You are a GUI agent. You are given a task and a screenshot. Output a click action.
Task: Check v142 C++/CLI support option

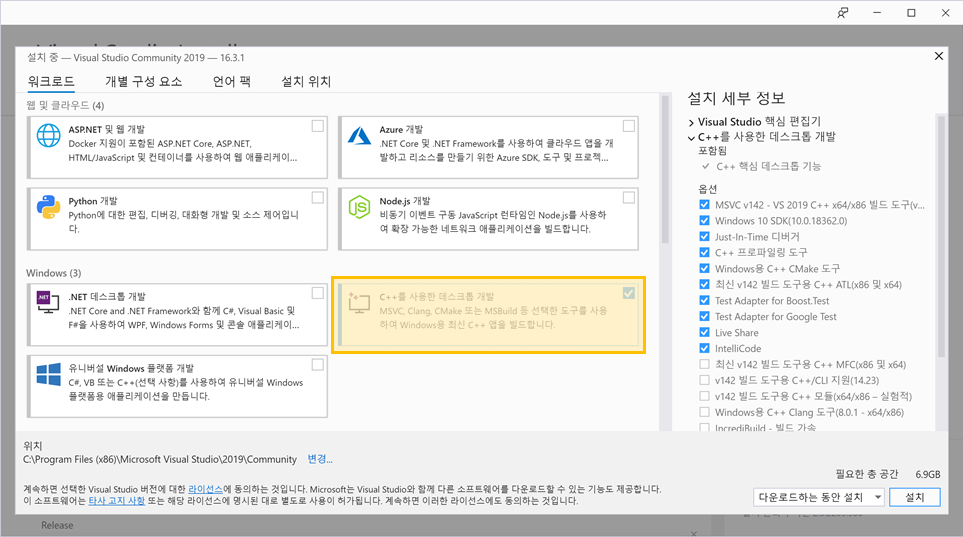(x=704, y=380)
